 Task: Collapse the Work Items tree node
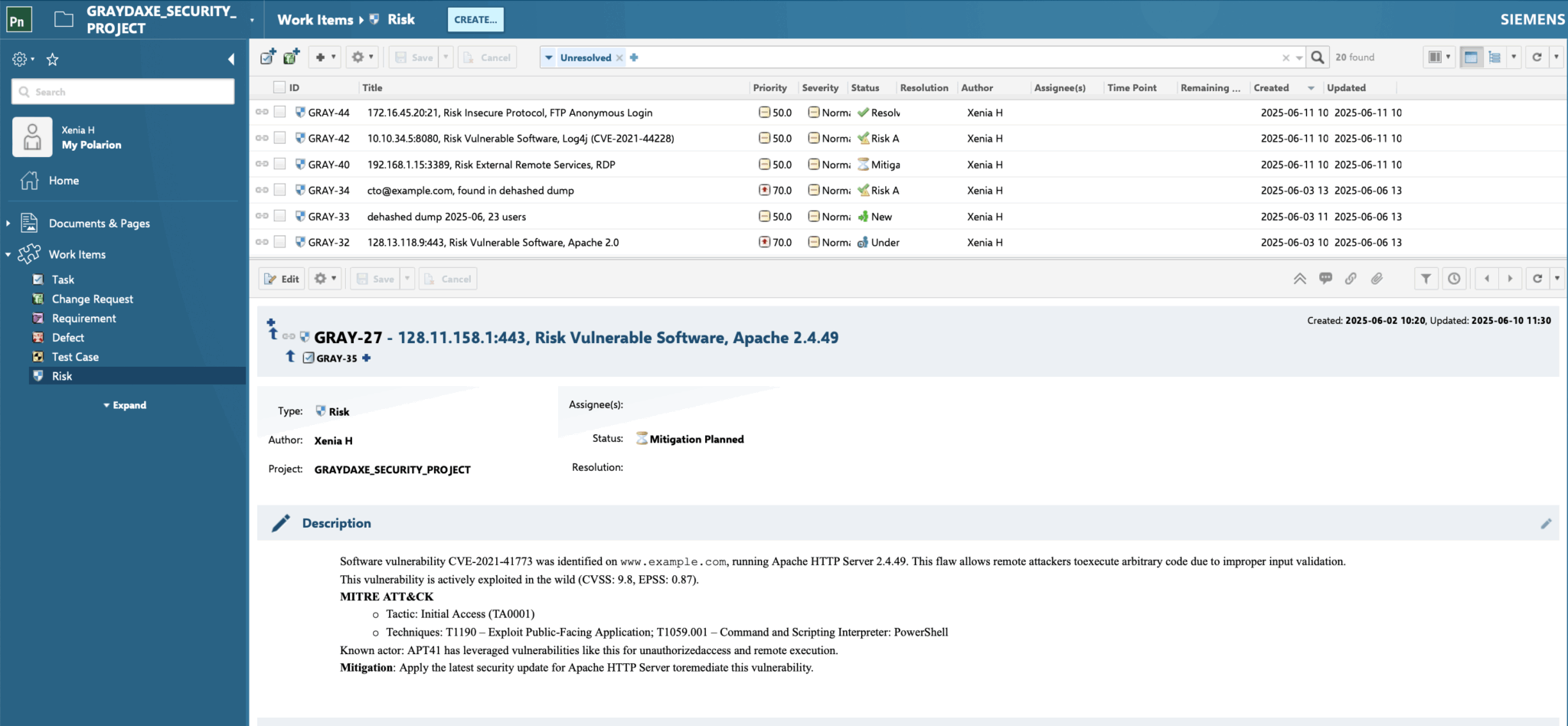click(x=8, y=254)
